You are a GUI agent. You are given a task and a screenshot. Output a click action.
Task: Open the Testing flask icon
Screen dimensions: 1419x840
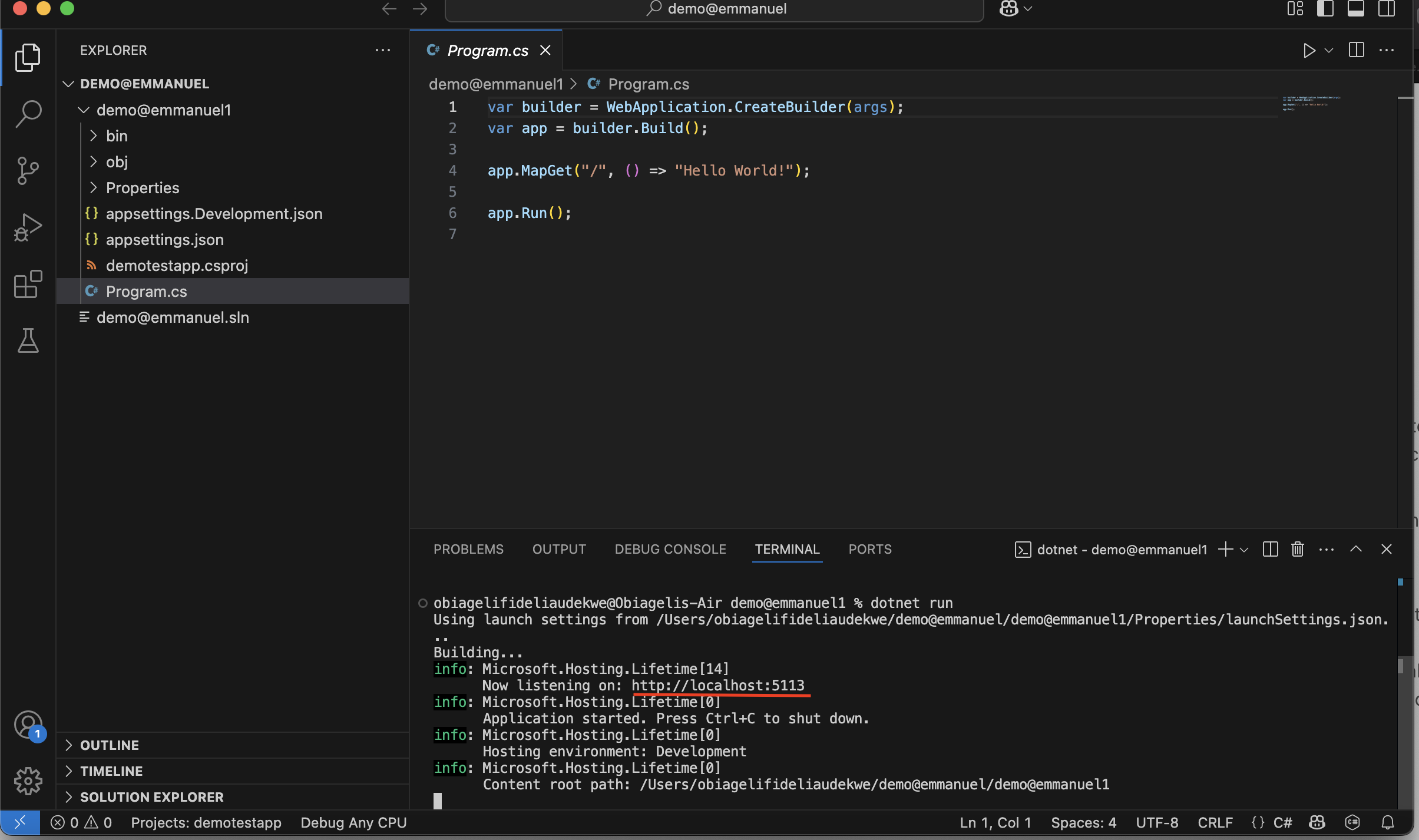(28, 340)
